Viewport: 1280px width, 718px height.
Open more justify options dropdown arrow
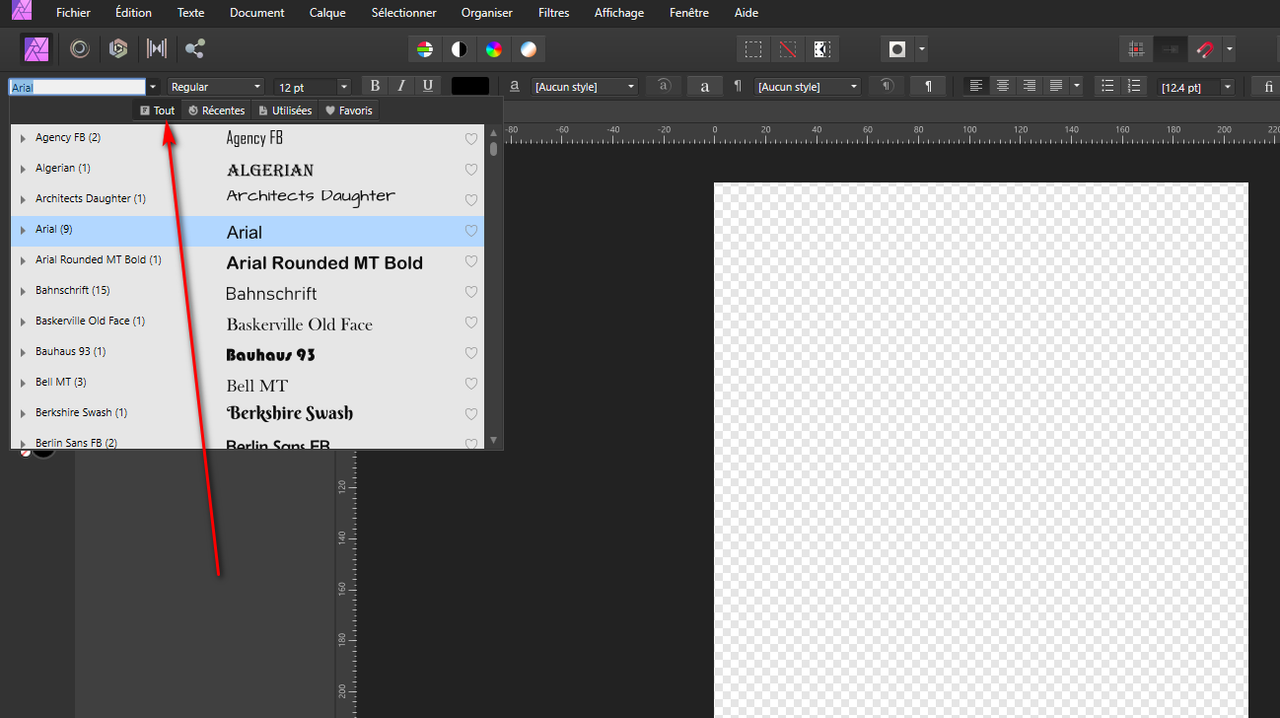coord(1076,86)
